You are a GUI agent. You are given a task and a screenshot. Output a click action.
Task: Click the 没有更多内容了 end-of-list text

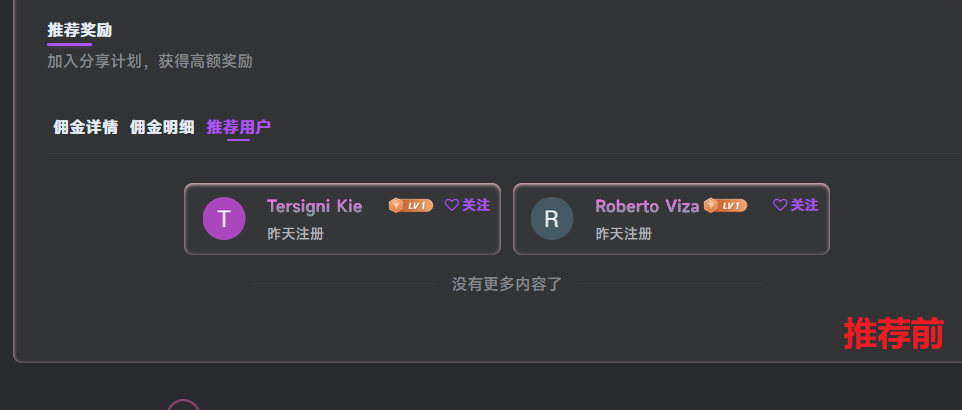507,284
